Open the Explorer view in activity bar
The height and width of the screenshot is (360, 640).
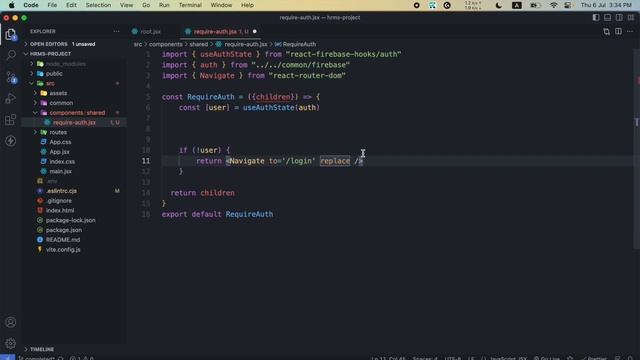[x=11, y=35]
